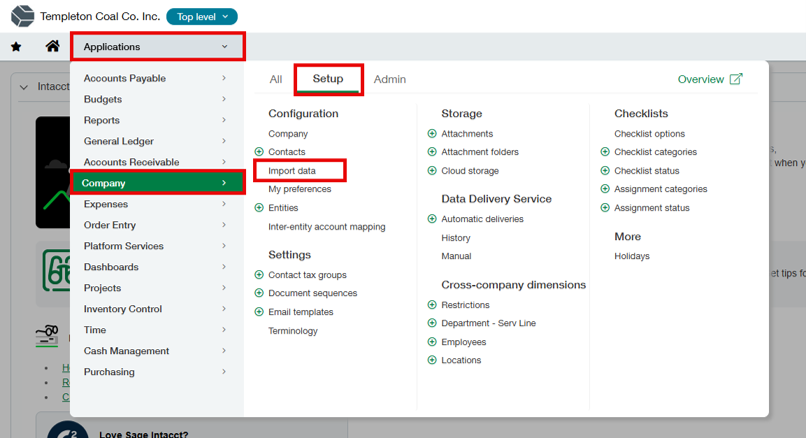The width and height of the screenshot is (806, 438).
Task: Open the Time menu item
Action: coord(157,330)
